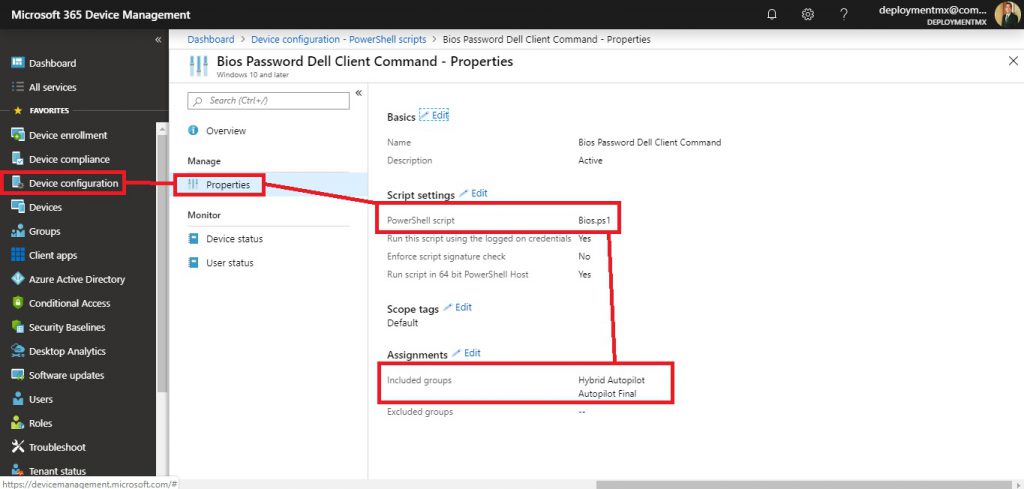Click the Dashboard breadcrumb link
This screenshot has height=489, width=1024.
[x=210, y=39]
